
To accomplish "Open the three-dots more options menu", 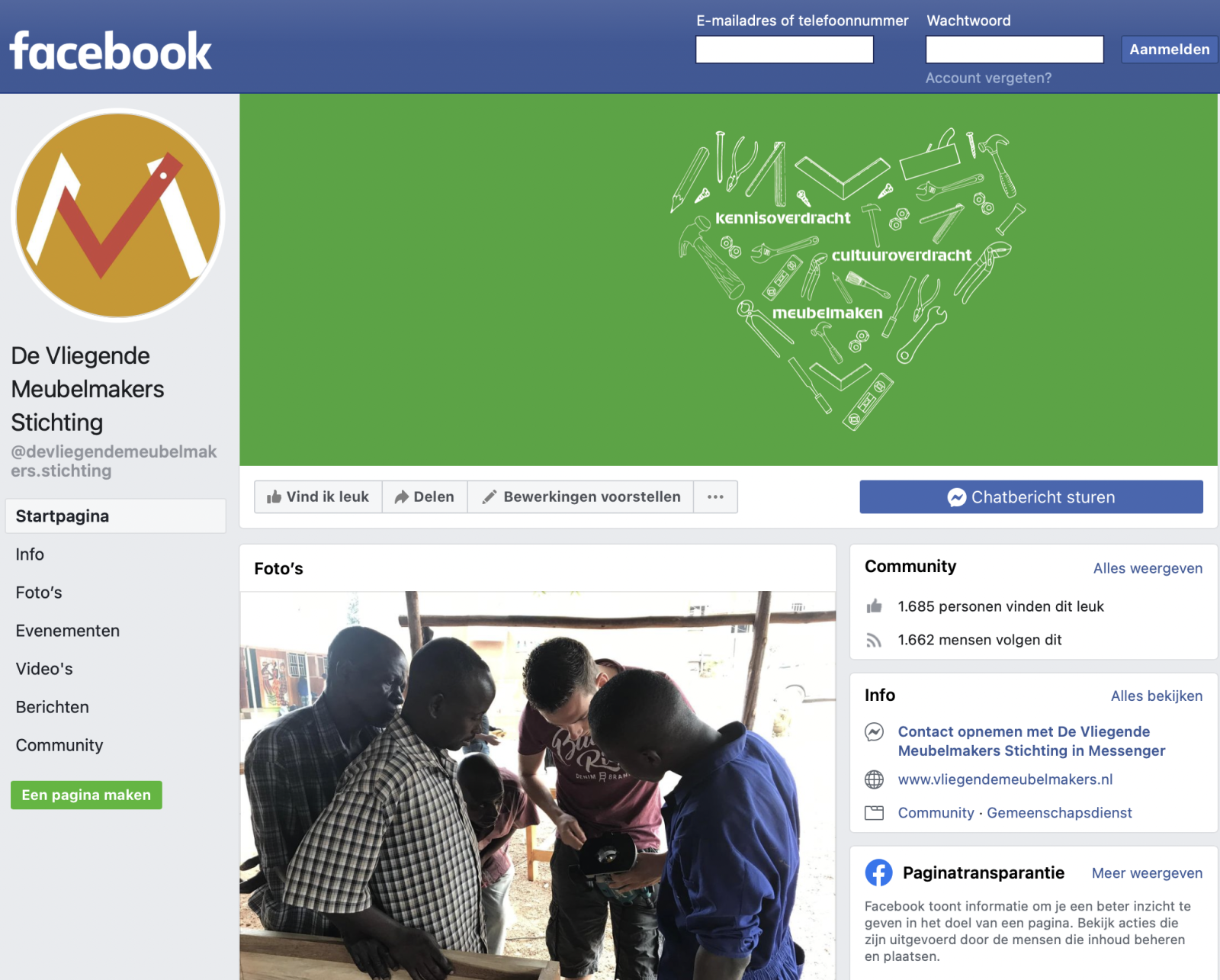I will [715, 496].
